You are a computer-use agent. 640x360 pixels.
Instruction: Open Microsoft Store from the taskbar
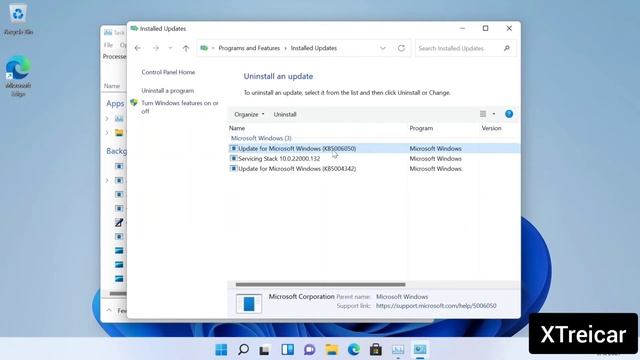point(376,349)
